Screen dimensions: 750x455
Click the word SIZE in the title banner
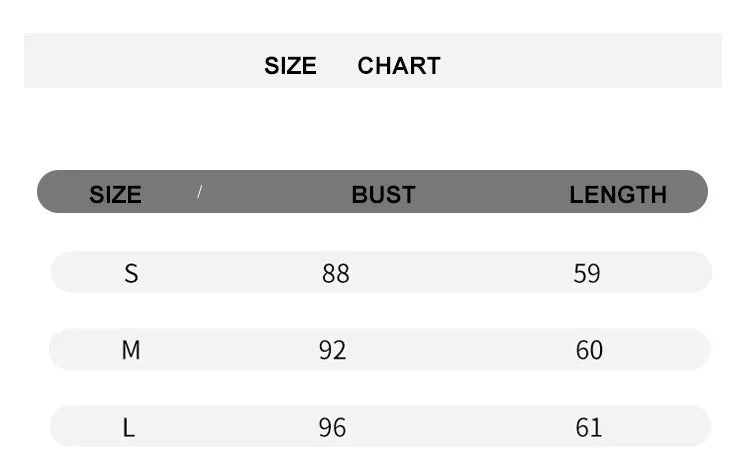pos(290,66)
